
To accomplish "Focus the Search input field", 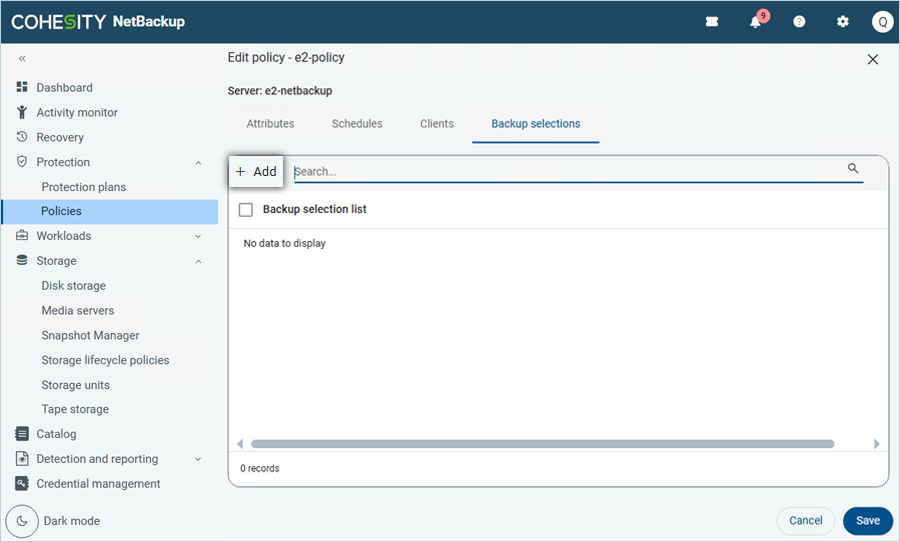I will (565, 172).
